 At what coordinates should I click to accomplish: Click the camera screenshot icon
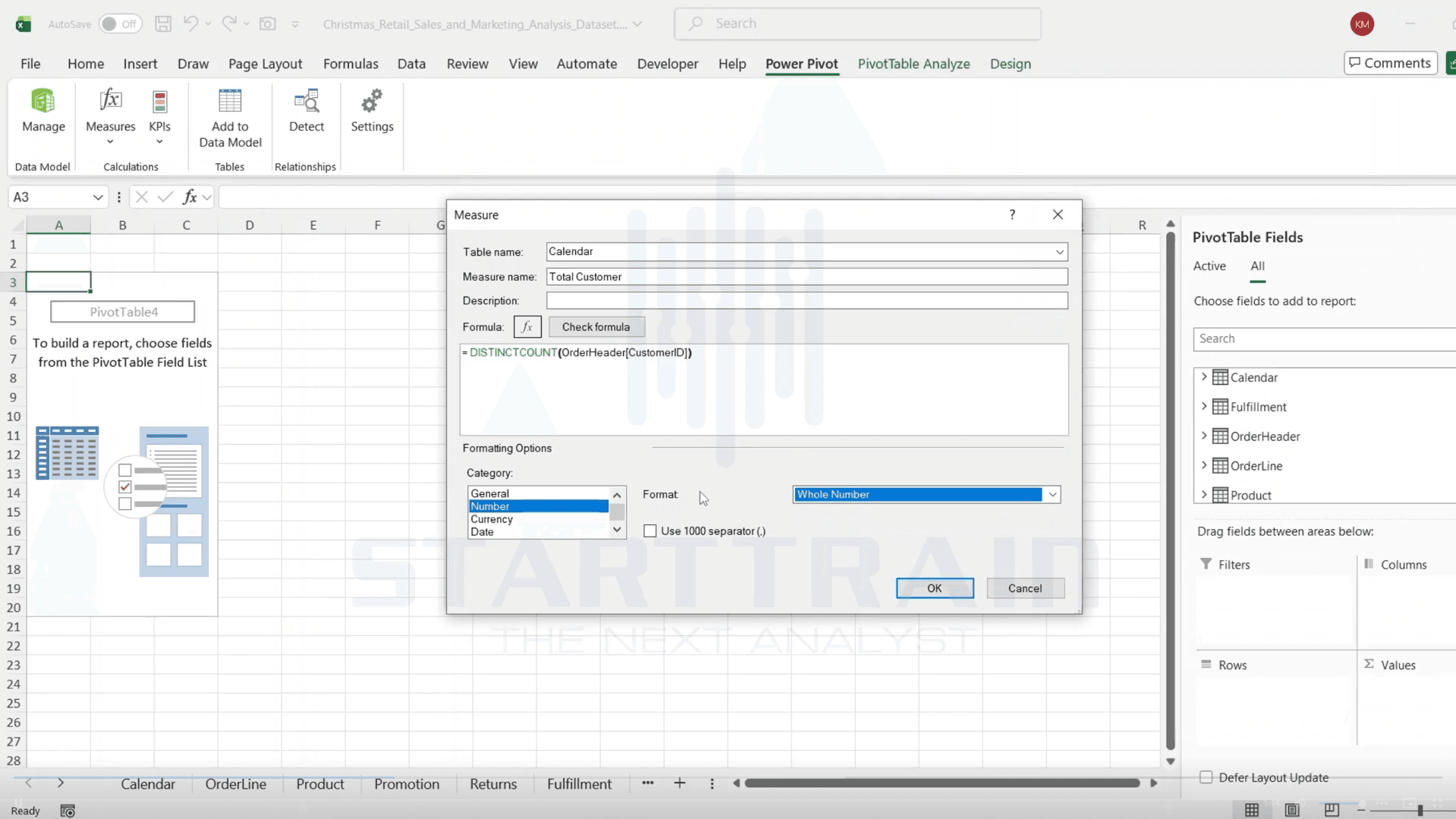pyautogui.click(x=268, y=24)
